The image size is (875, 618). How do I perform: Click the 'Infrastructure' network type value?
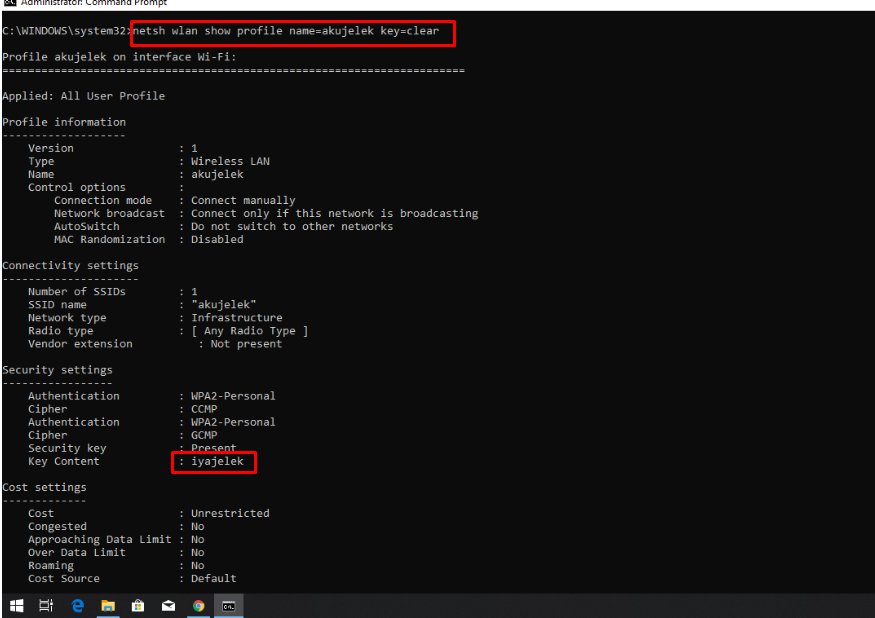pos(237,318)
